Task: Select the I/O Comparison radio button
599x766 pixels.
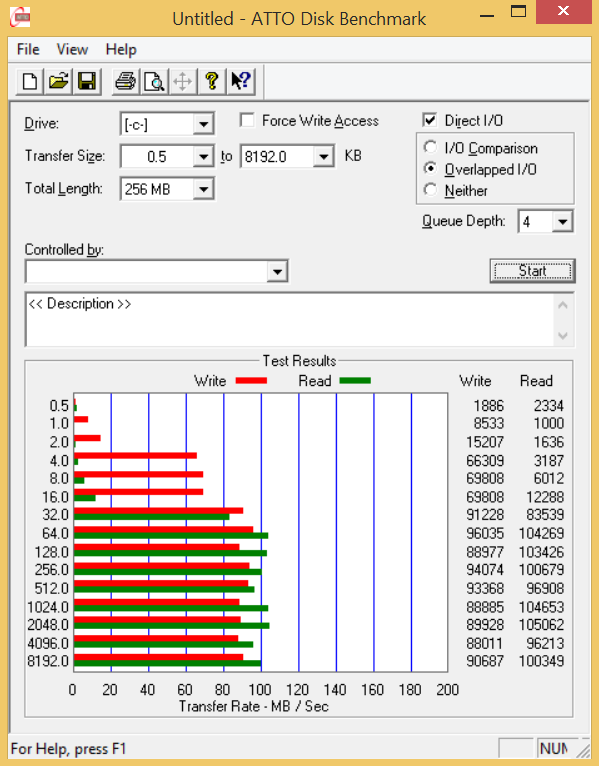Action: pyautogui.click(x=430, y=147)
